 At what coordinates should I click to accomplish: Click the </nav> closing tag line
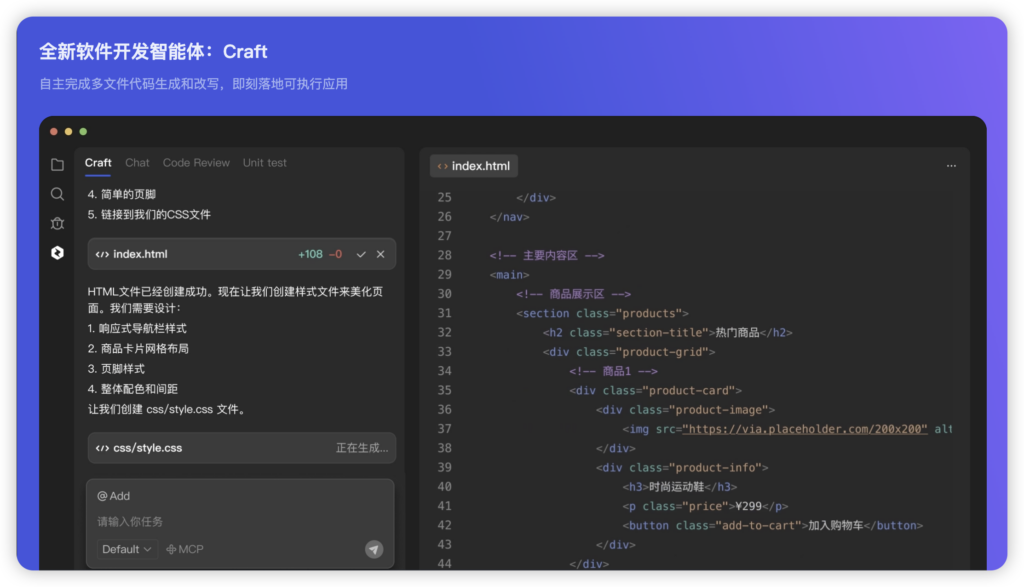coord(509,217)
